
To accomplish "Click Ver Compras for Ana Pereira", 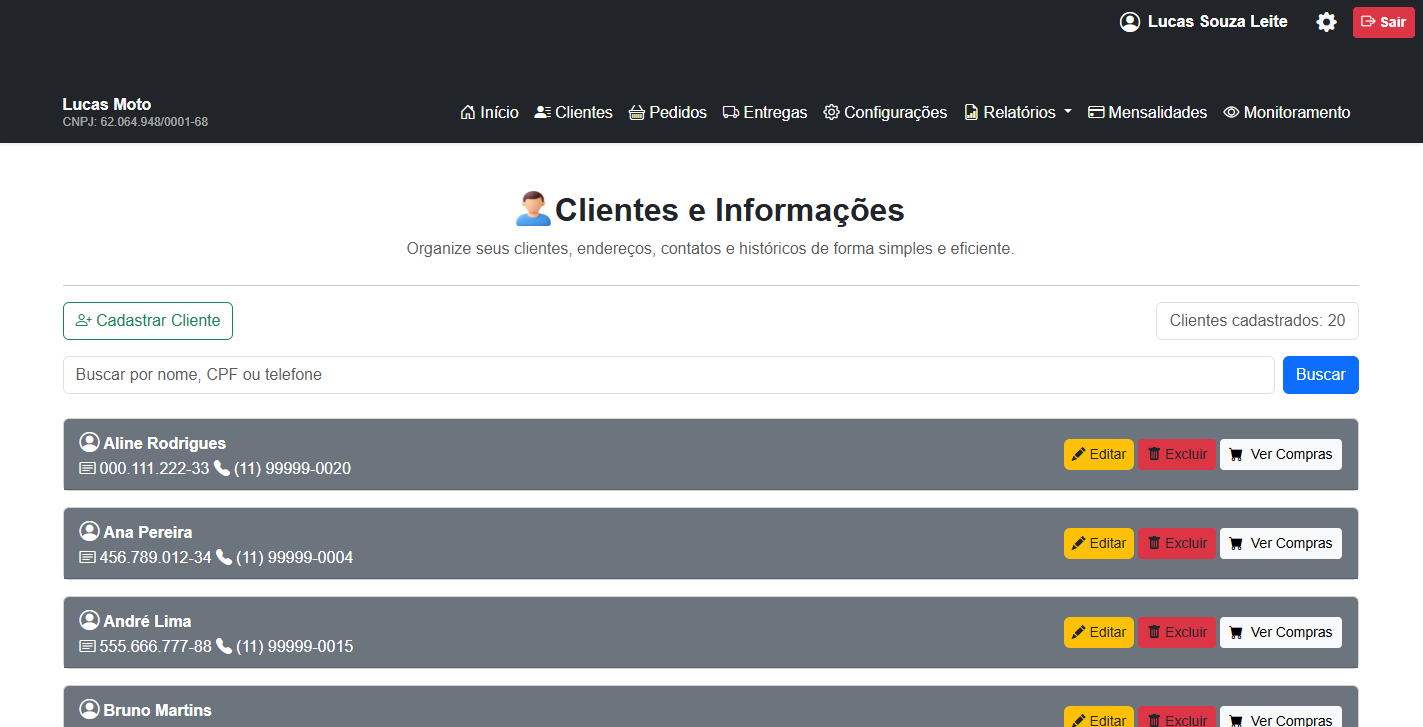I will click(x=1280, y=543).
